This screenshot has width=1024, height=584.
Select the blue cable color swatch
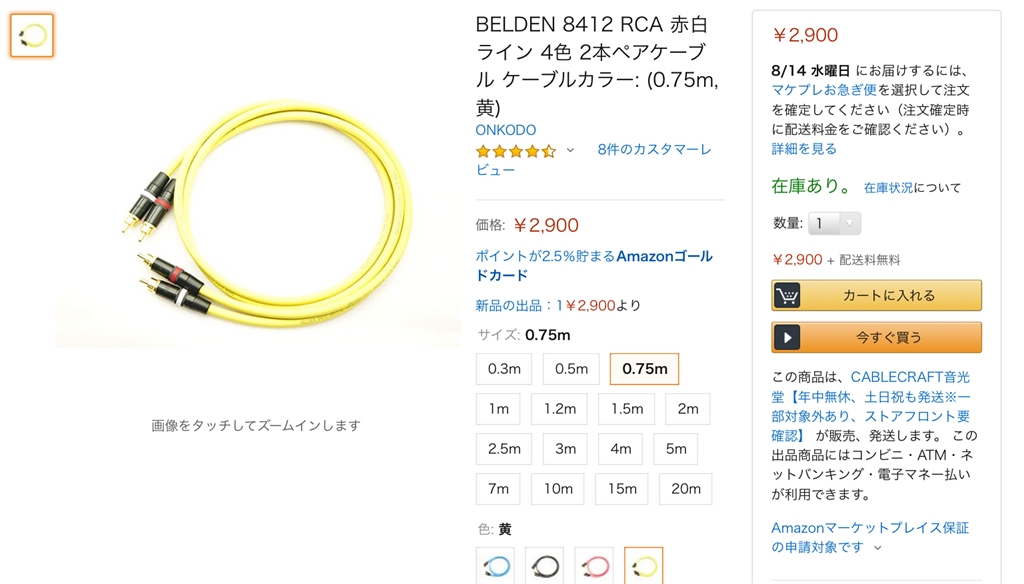coord(495,566)
